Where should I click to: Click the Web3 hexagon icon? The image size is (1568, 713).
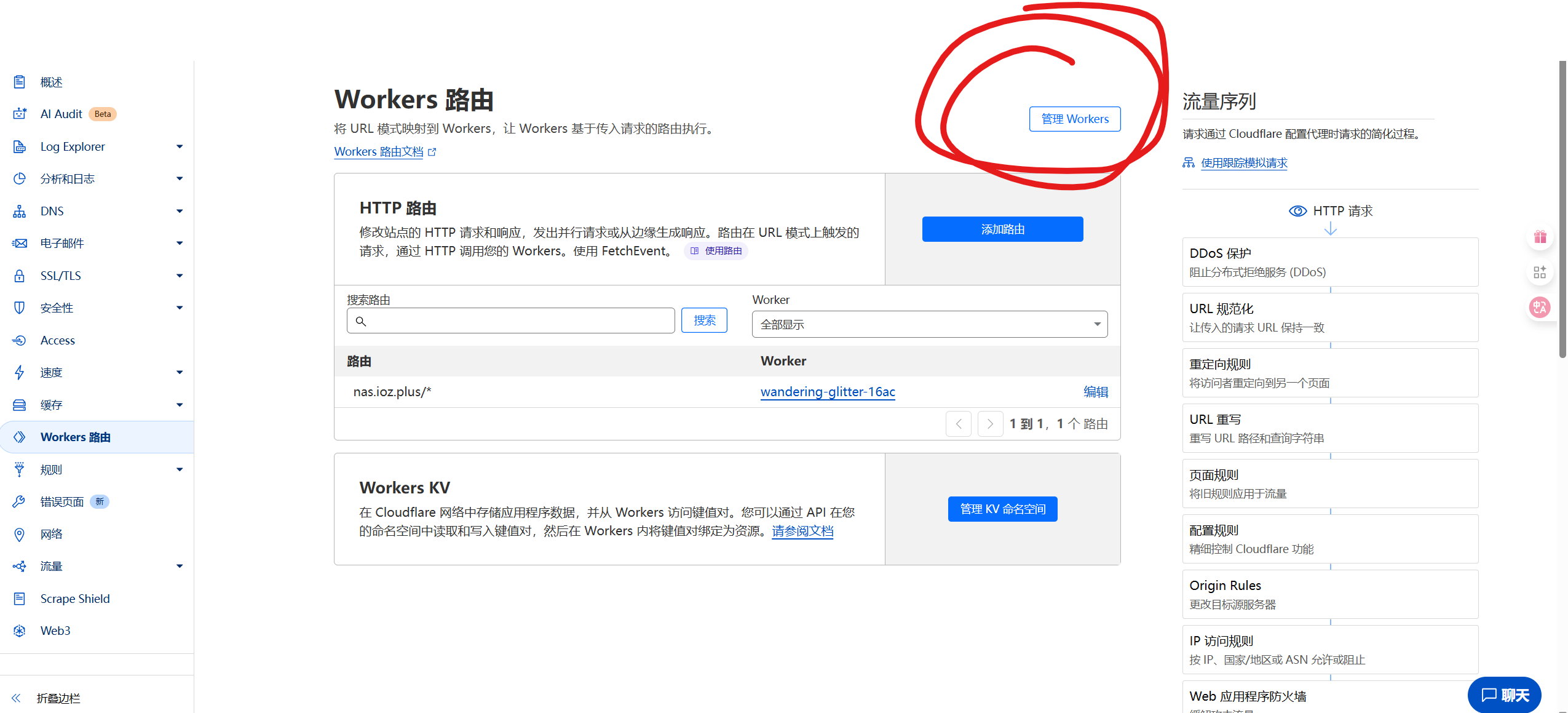coord(20,631)
